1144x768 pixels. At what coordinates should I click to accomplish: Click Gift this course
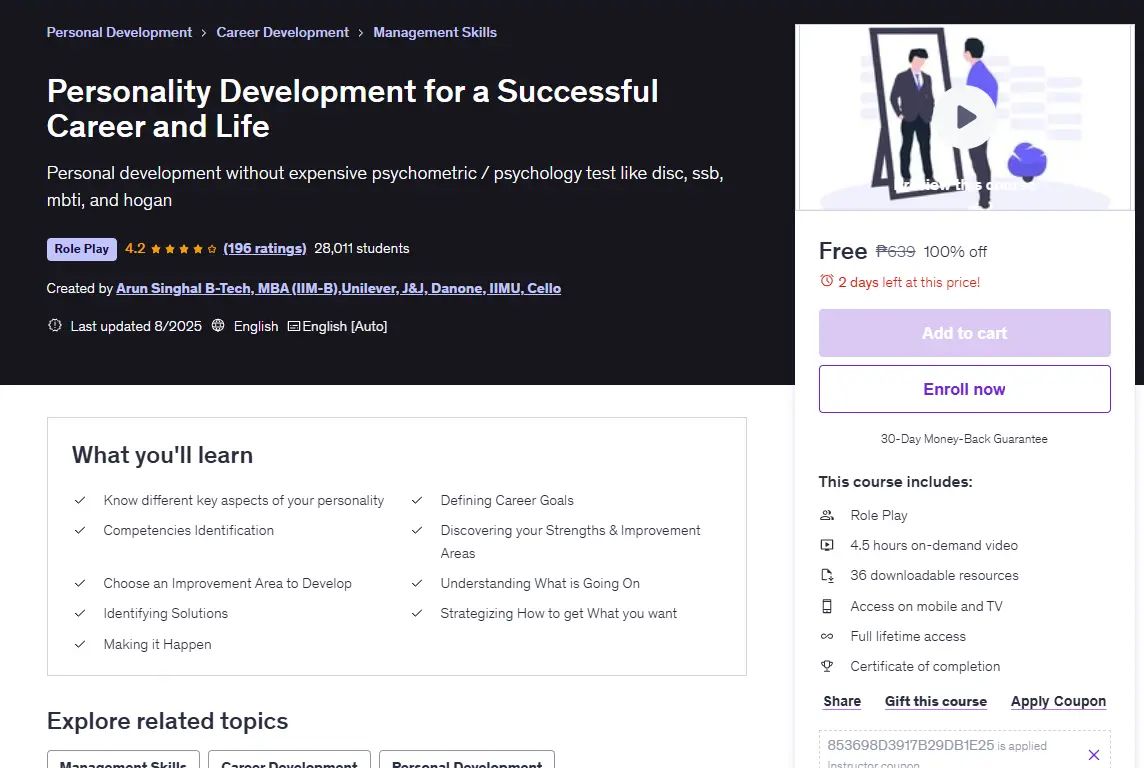click(935, 701)
